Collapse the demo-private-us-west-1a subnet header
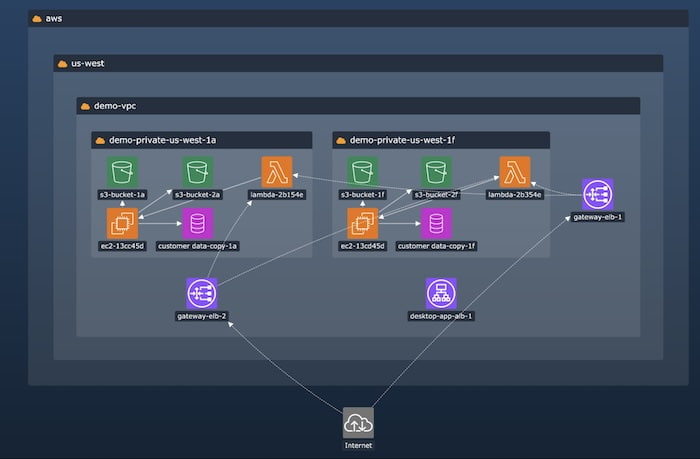Viewport: 700px width, 459px height. 202,140
